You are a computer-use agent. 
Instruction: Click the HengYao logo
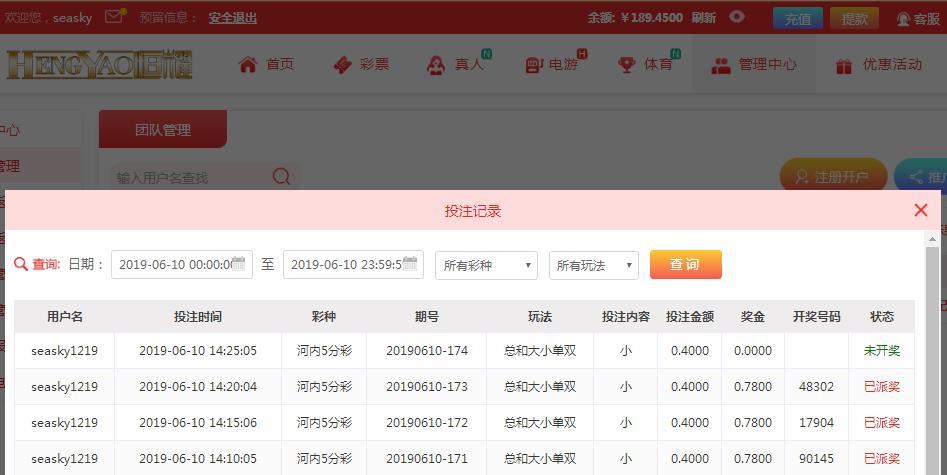pos(99,65)
